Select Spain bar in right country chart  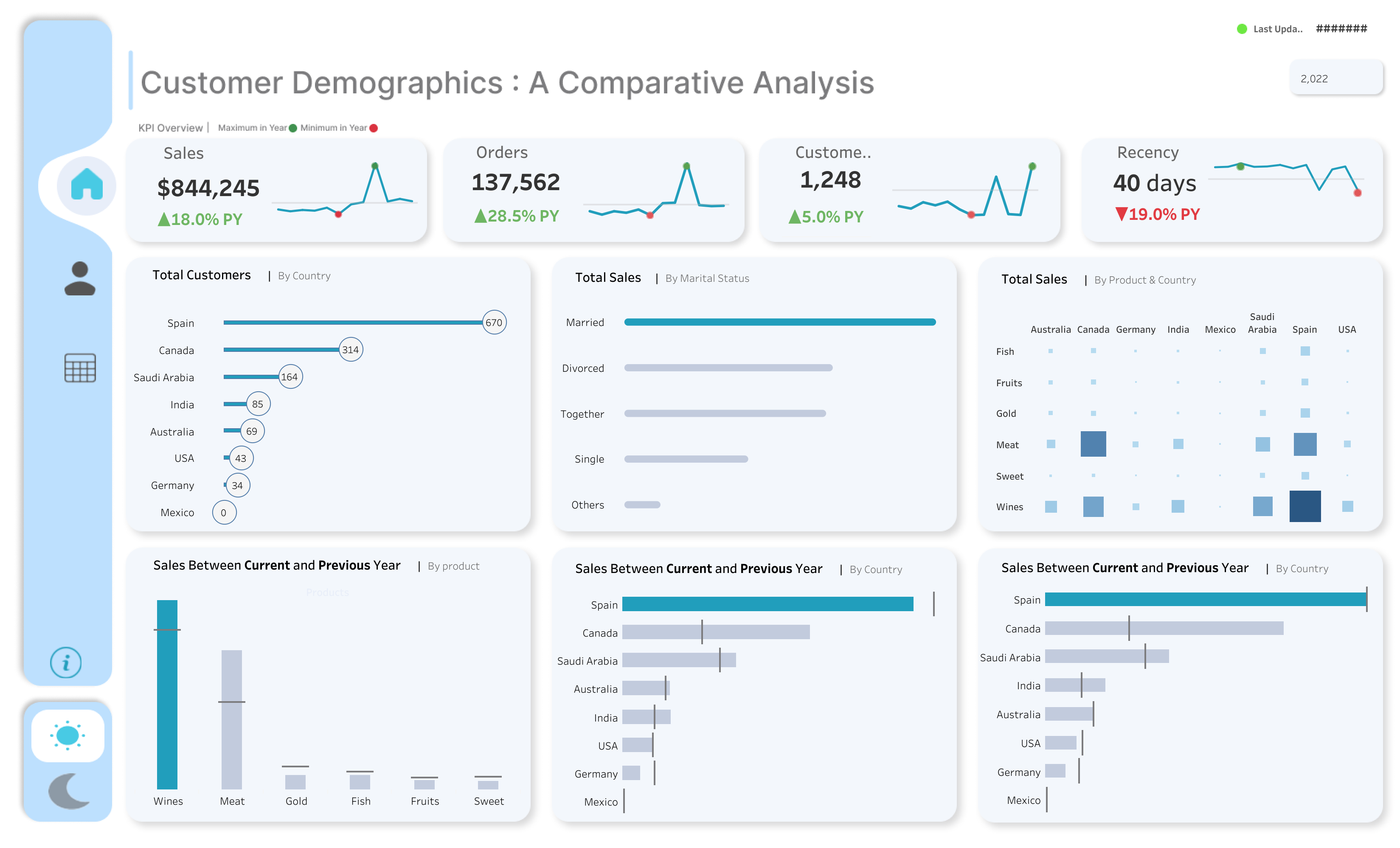[1206, 599]
